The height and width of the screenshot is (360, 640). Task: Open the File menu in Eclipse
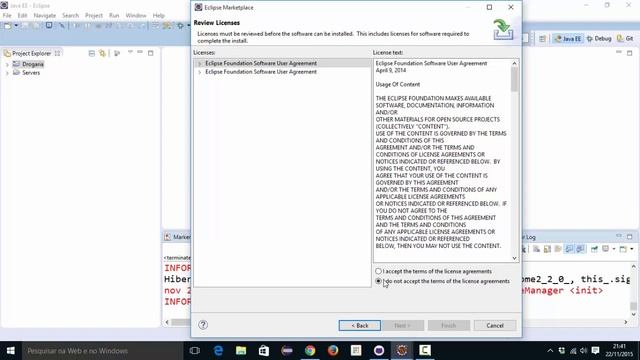point(7,16)
